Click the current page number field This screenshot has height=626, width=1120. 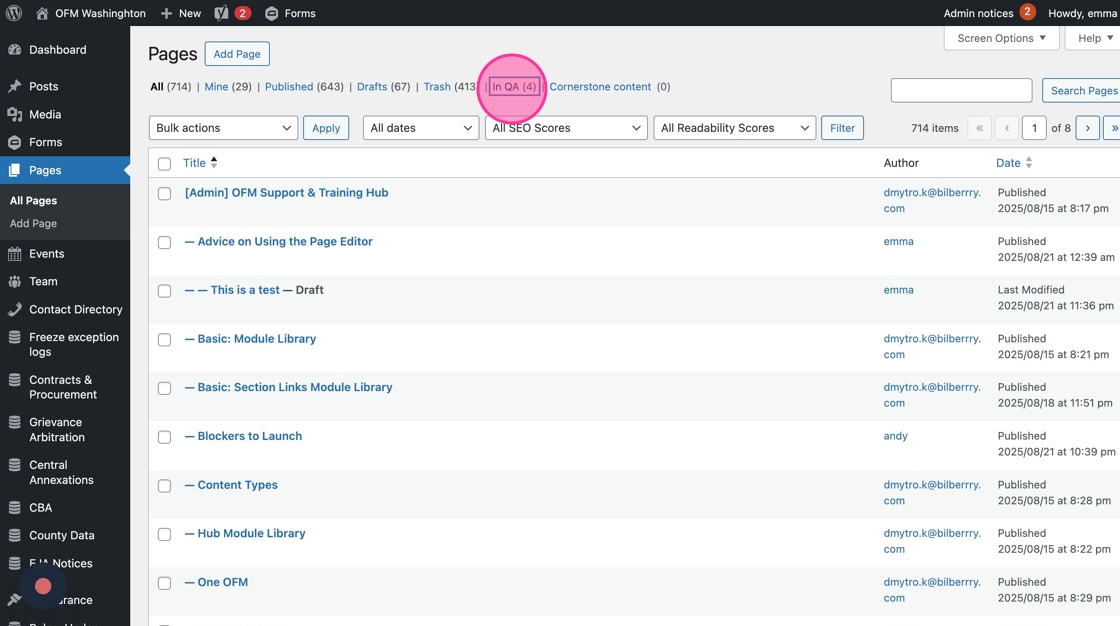[x=1034, y=128]
